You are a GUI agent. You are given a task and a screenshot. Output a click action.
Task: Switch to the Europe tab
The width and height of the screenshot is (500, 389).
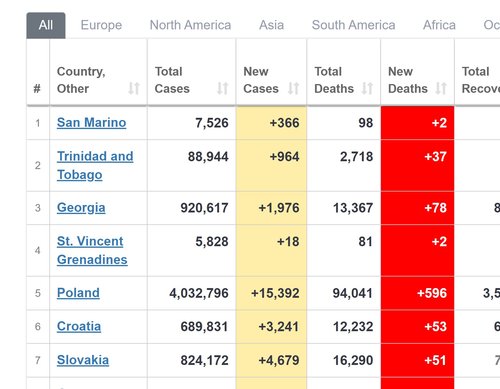101,25
